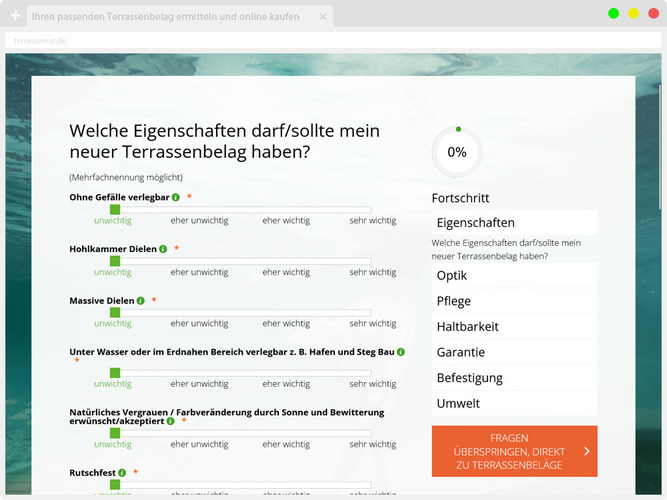The width and height of the screenshot is (667, 500).
Task: Open the Pflege progress section
Action: (514, 301)
